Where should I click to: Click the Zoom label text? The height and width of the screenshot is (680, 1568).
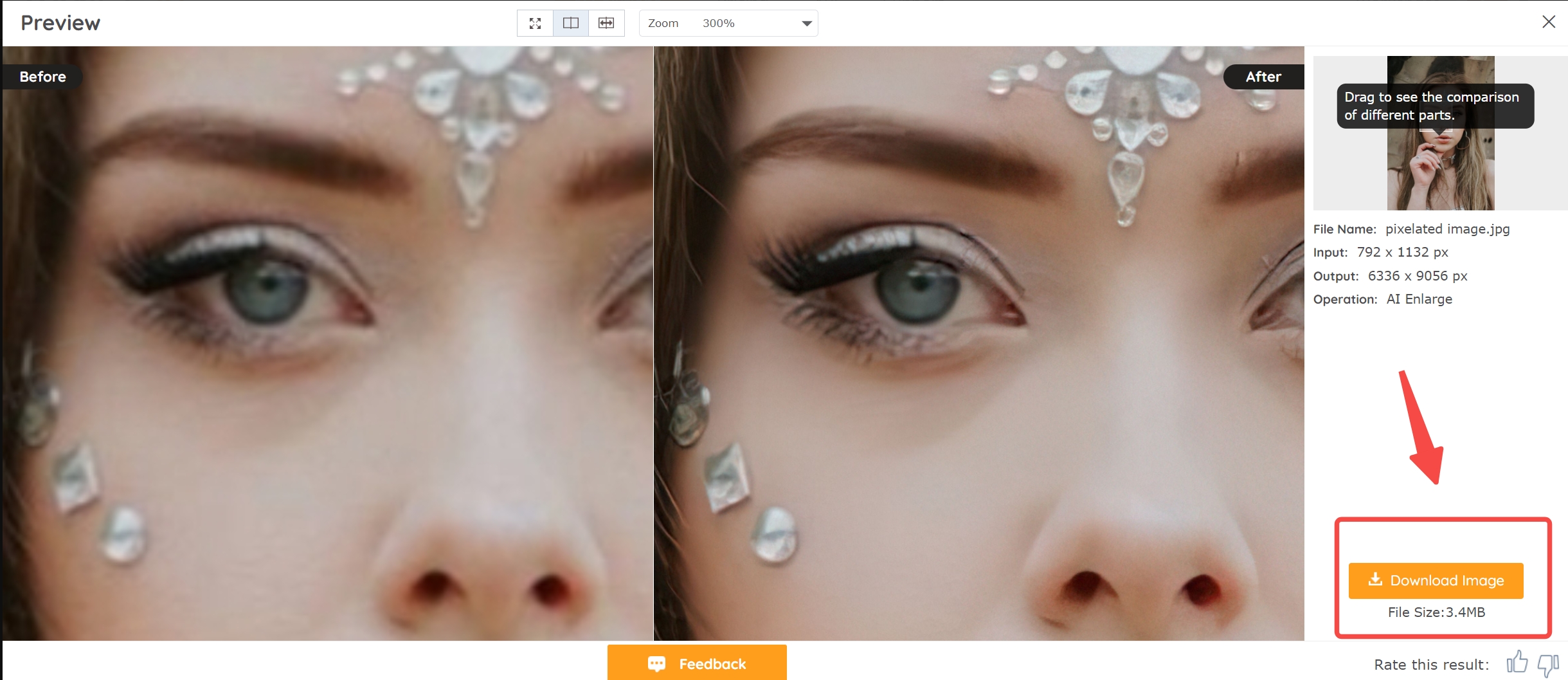663,24
